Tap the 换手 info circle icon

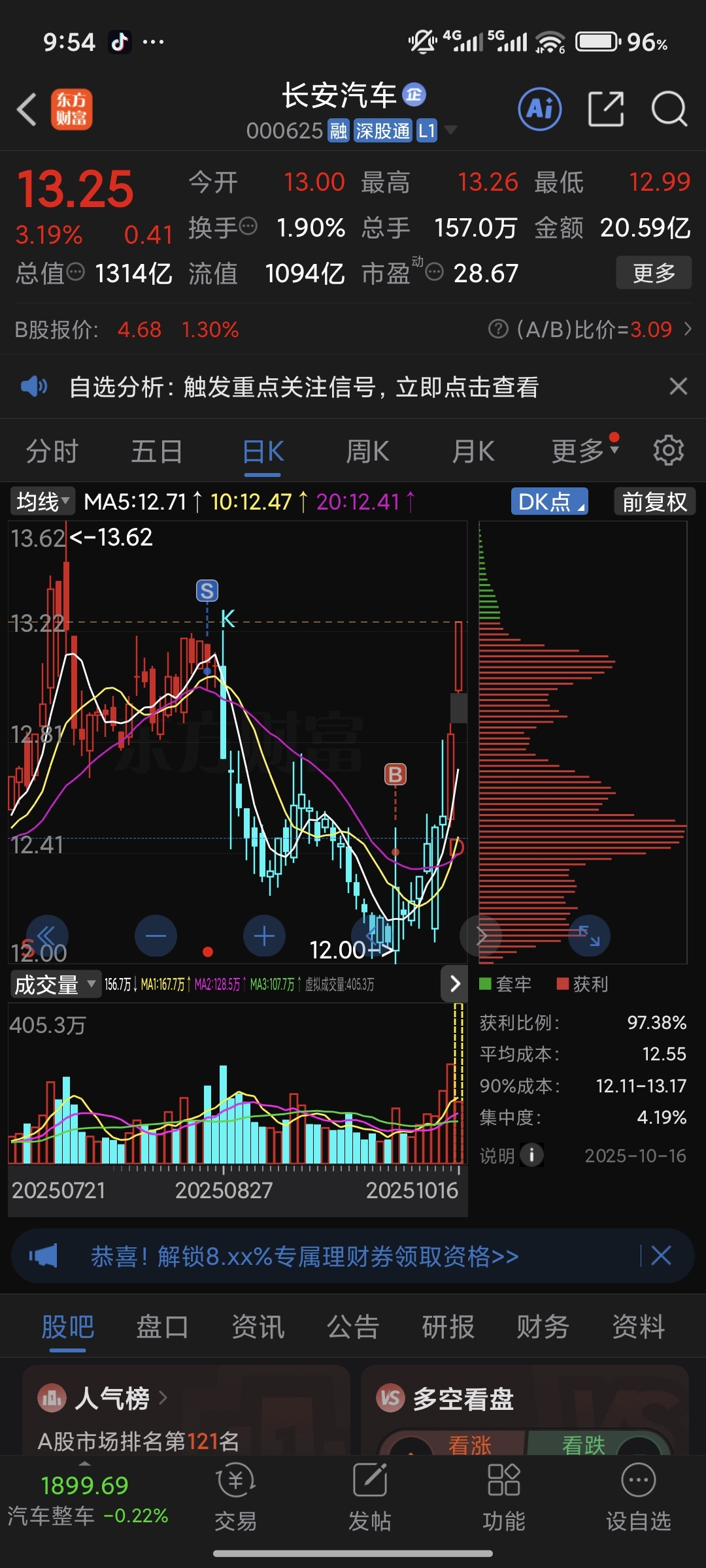point(248,227)
